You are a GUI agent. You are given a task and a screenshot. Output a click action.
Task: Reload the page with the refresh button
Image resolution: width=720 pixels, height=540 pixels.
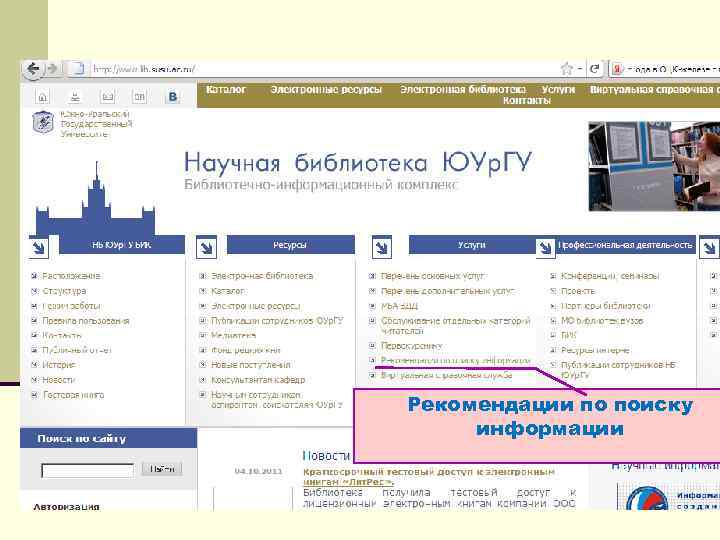click(x=595, y=69)
